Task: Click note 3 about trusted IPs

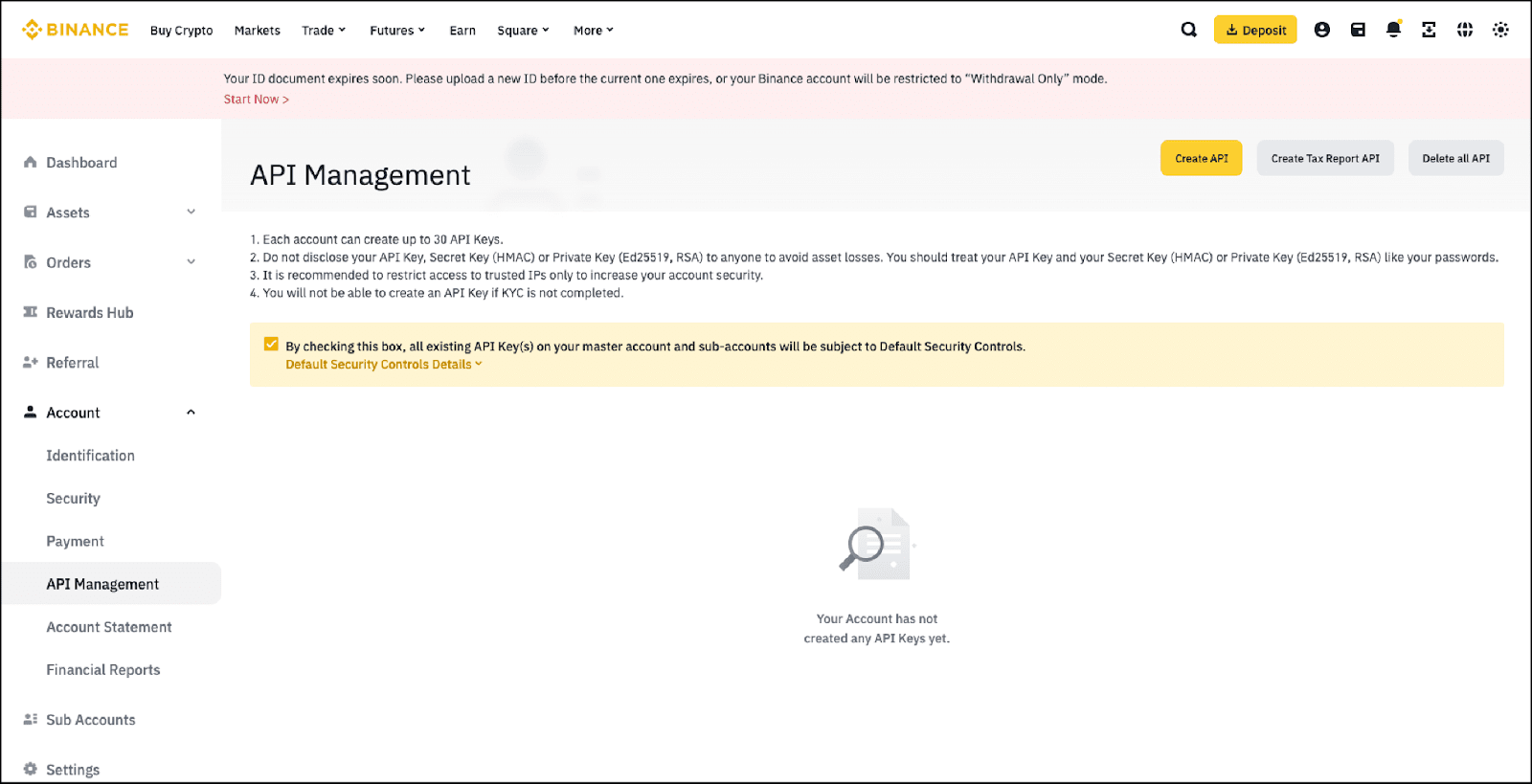Action: [507, 276]
